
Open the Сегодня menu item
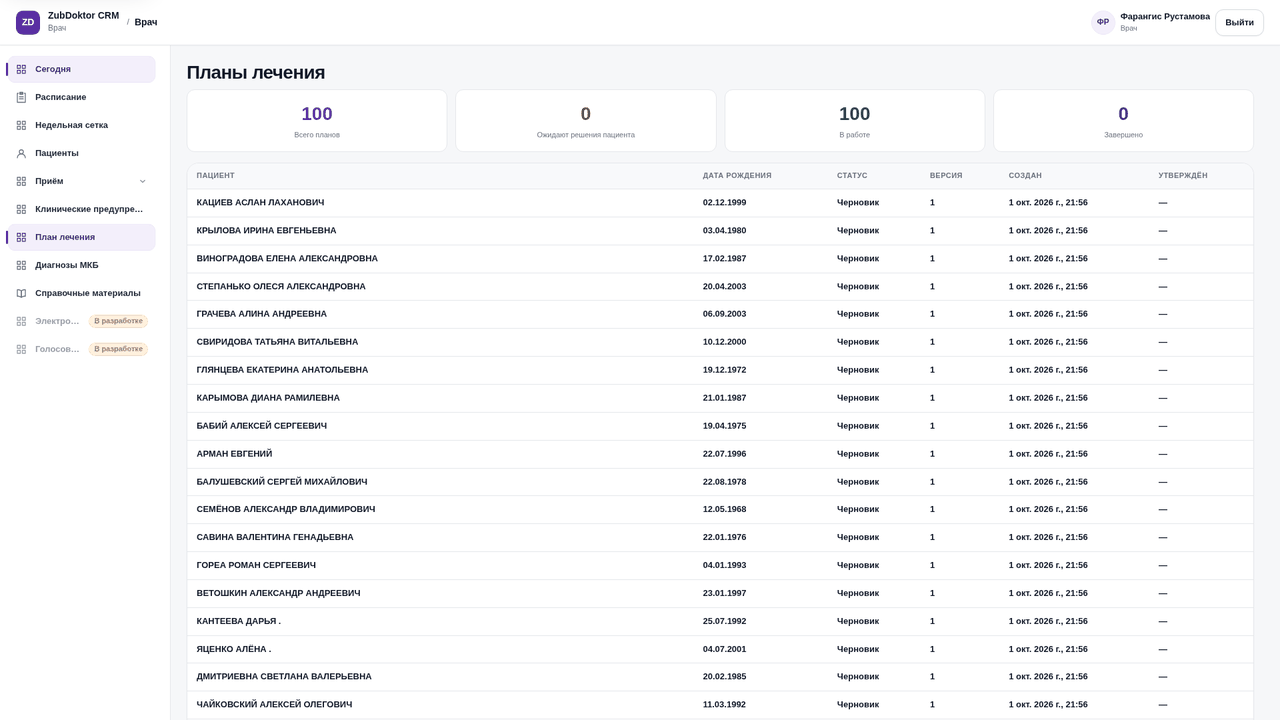[x=81, y=69]
